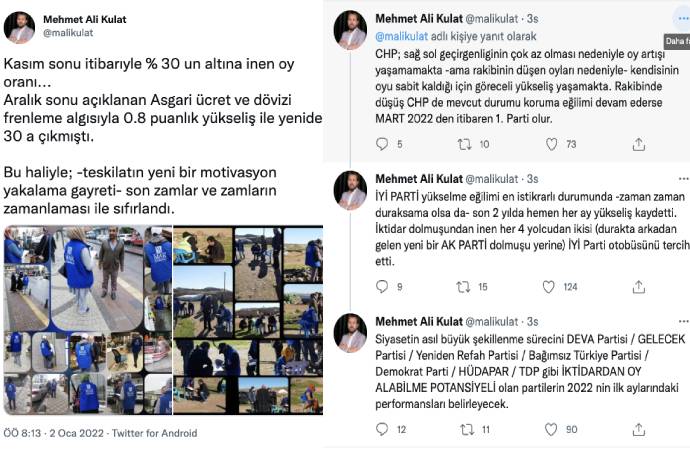The image size is (690, 450).
Task: Reply to the İYİ PARTİ tweet
Action: click(382, 287)
